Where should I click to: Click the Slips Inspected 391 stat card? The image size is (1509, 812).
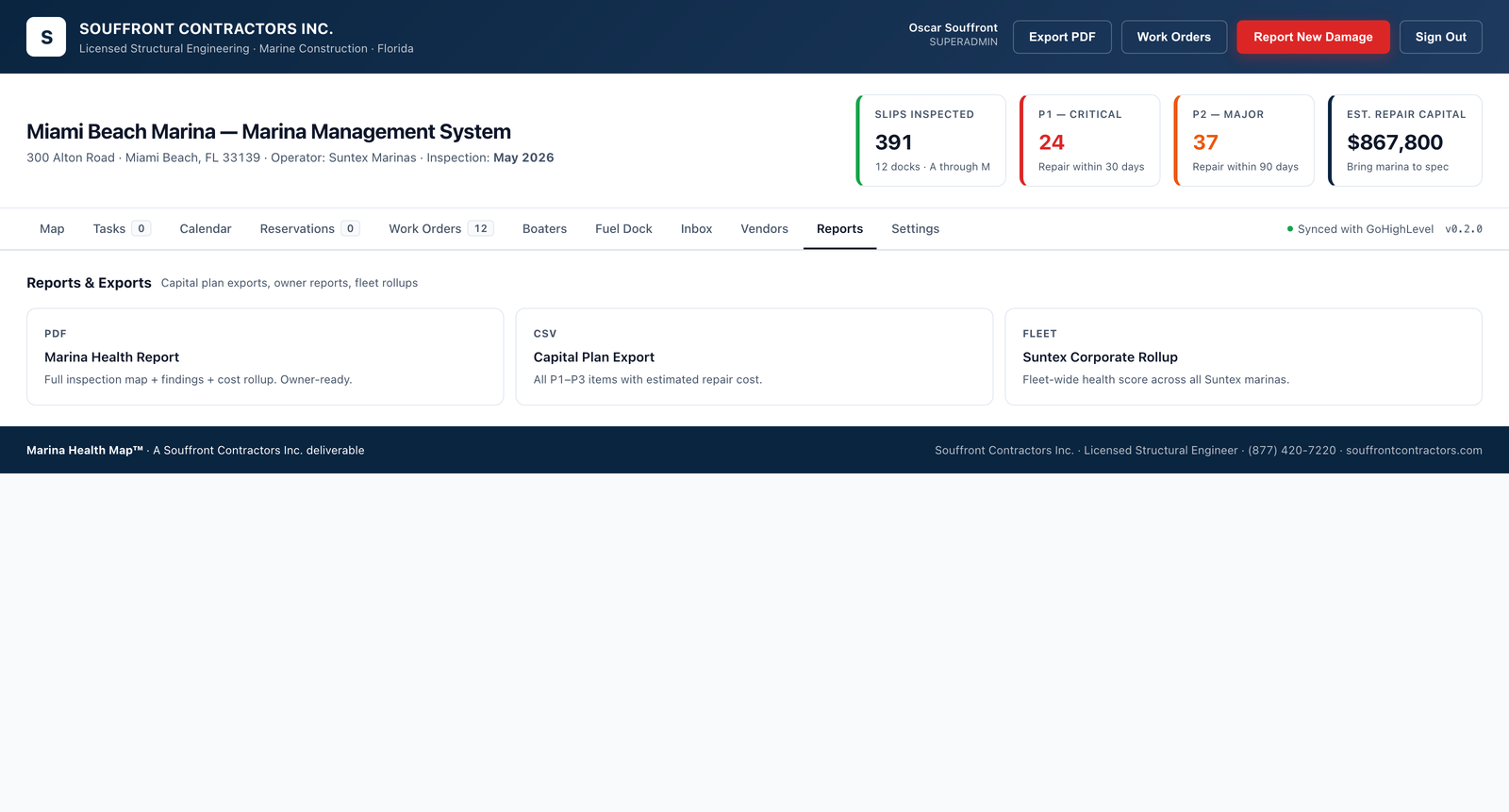[x=931, y=141]
